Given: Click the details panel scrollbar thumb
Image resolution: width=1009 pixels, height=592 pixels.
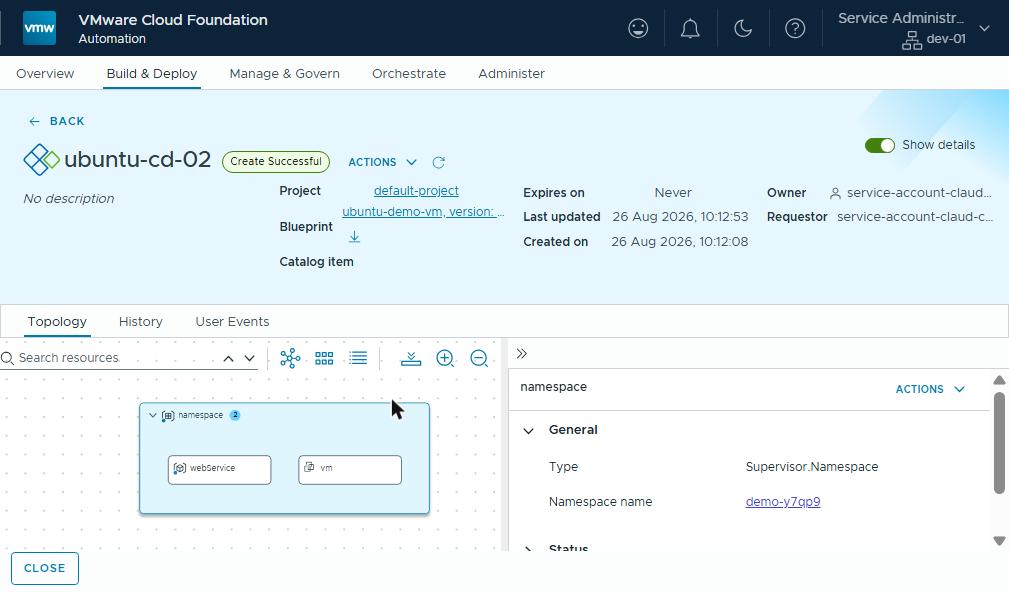Looking at the screenshot, I should 999,443.
